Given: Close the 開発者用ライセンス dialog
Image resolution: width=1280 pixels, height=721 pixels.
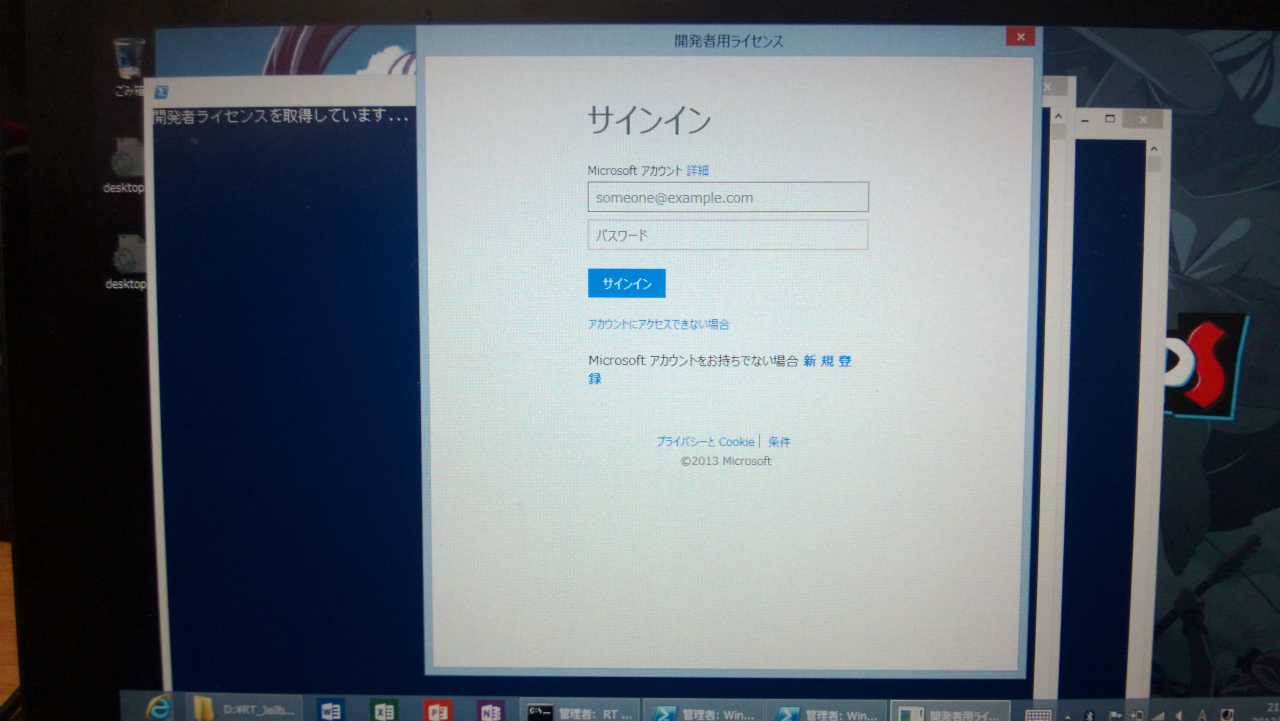Looking at the screenshot, I should coord(1020,37).
